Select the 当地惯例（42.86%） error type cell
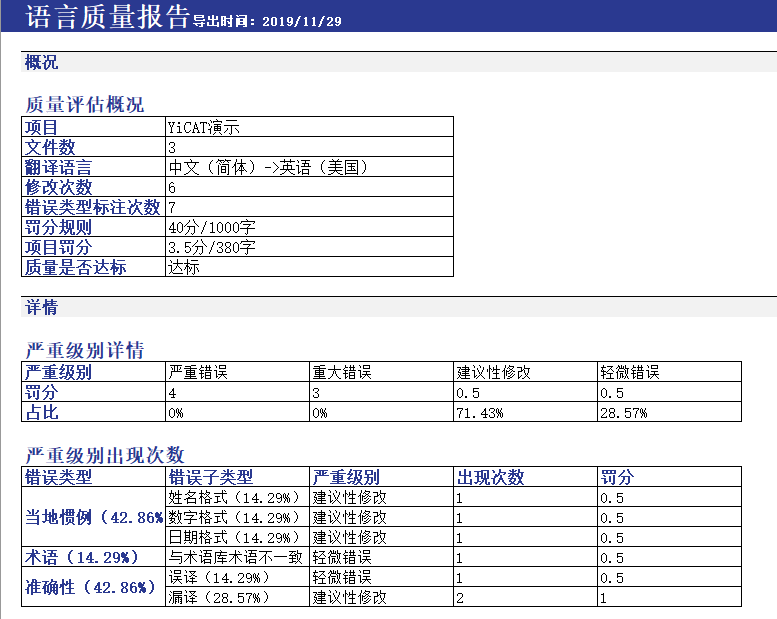The width and height of the screenshot is (777, 619). (x=93, y=517)
